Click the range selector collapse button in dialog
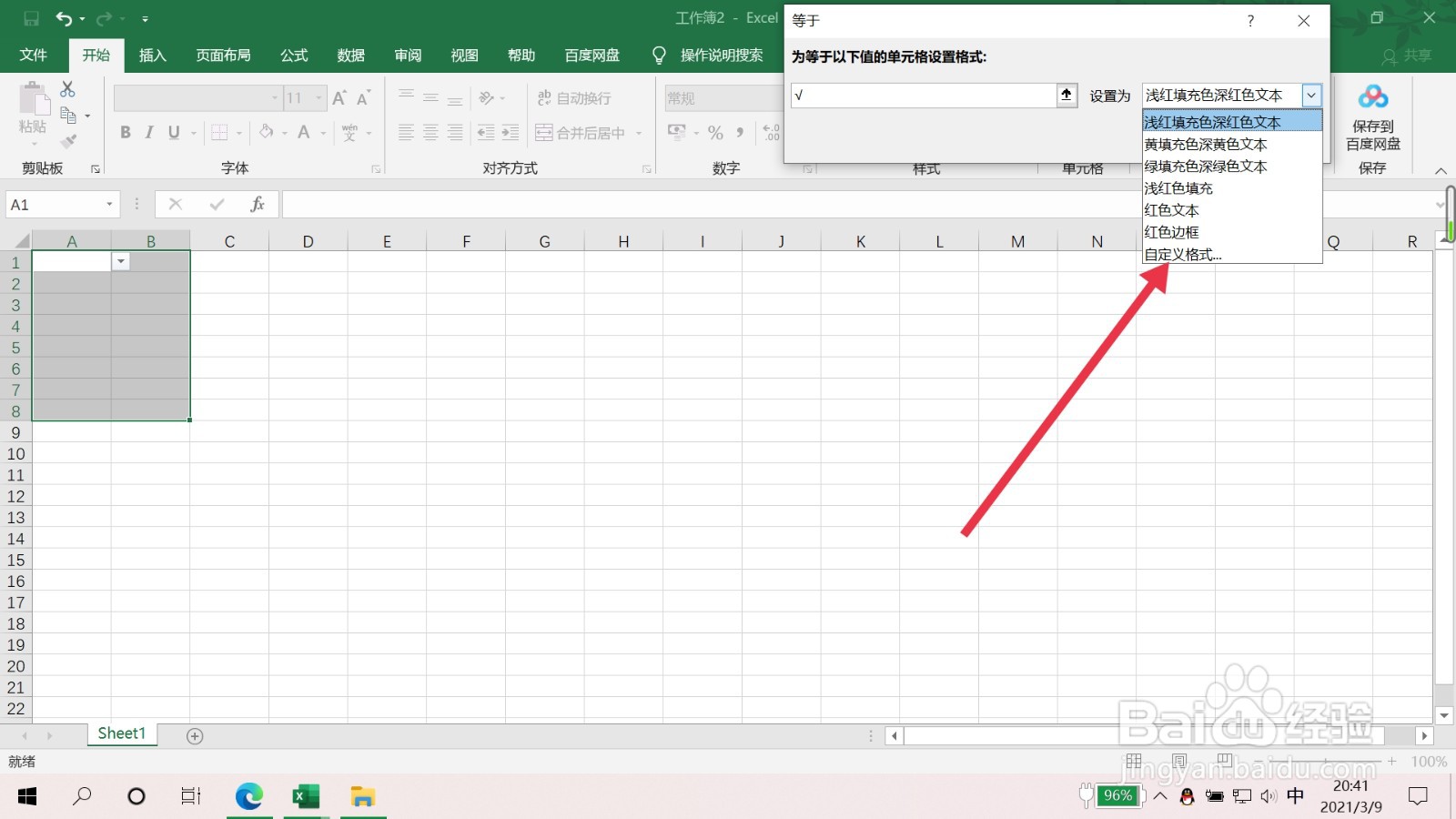Image resolution: width=1456 pixels, height=819 pixels. pyautogui.click(x=1067, y=95)
